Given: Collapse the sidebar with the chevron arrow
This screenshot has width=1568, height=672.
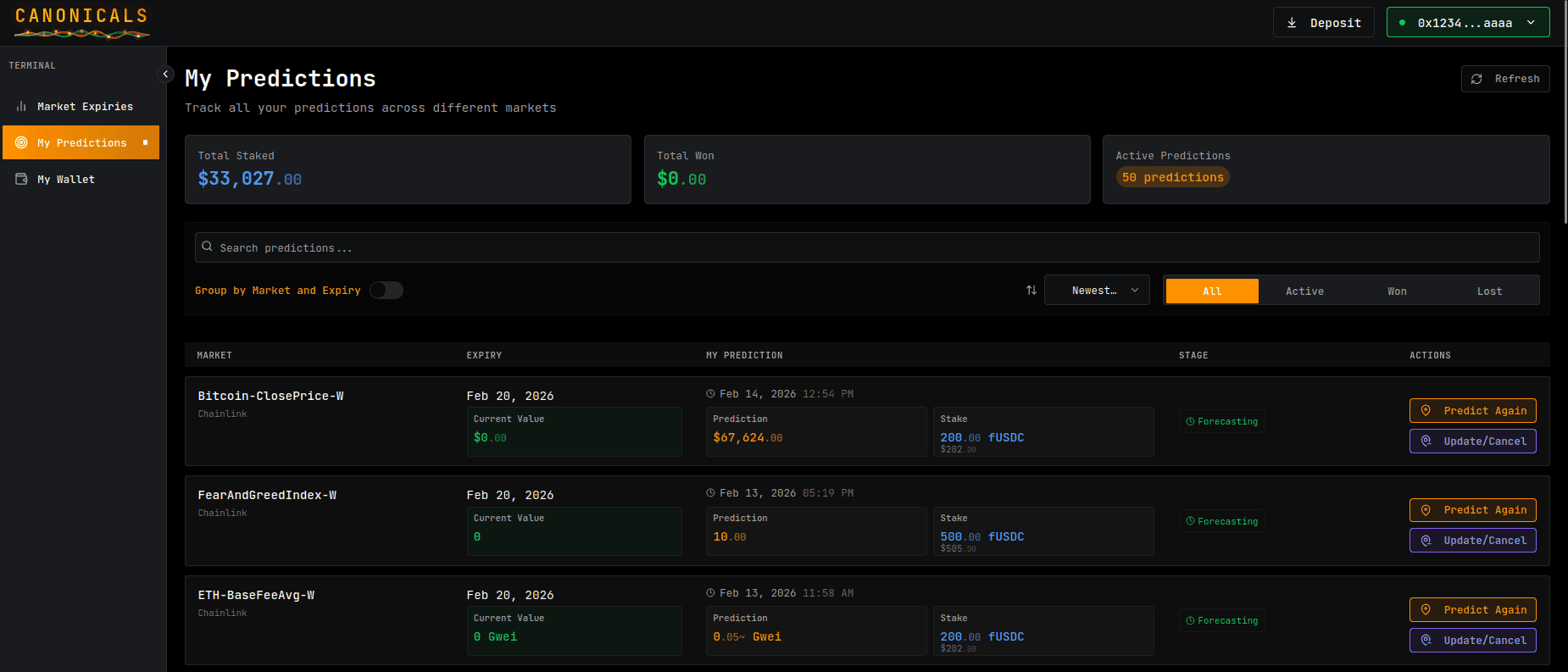Looking at the screenshot, I should tap(166, 75).
